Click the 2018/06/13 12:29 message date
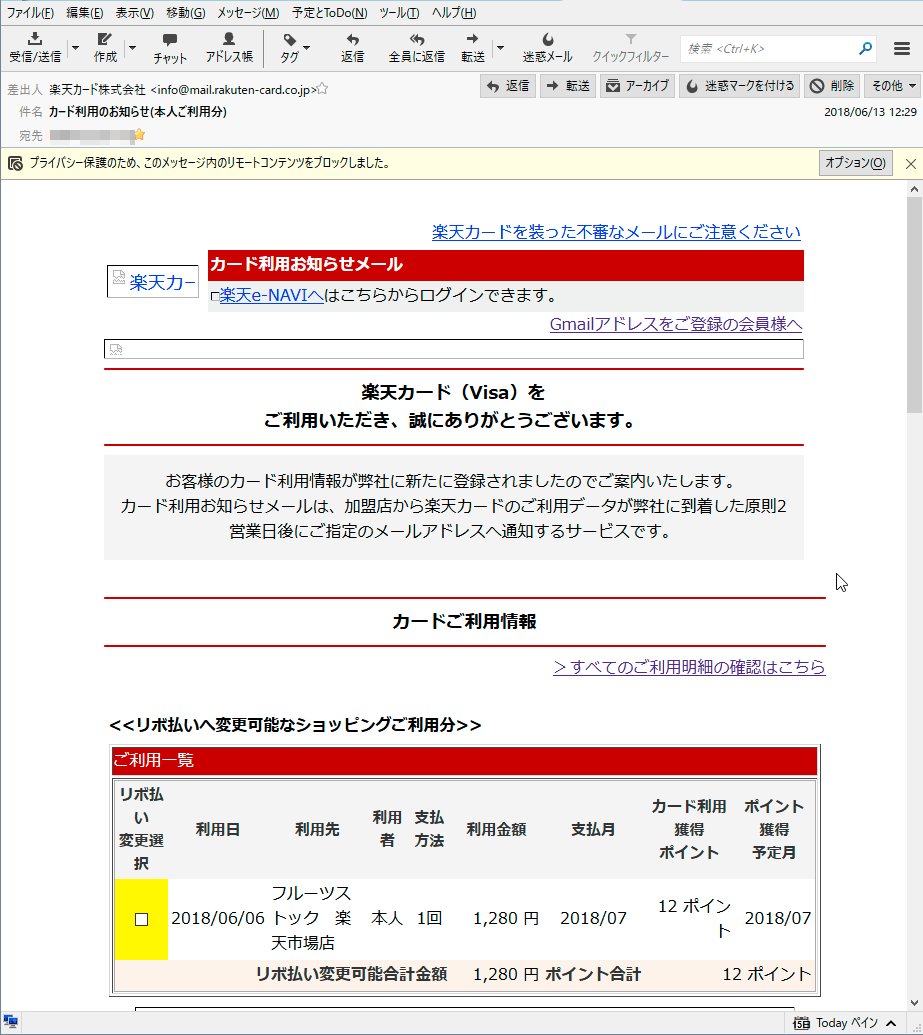This screenshot has height=1035, width=923. coord(870,112)
